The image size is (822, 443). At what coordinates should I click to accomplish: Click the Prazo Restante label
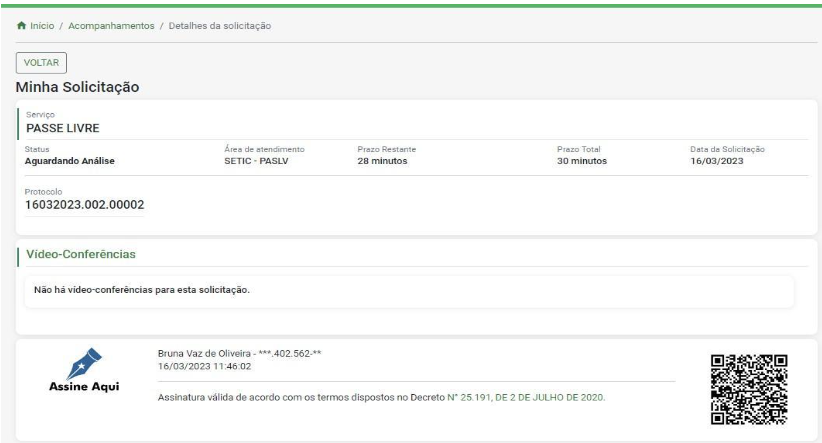point(386,149)
